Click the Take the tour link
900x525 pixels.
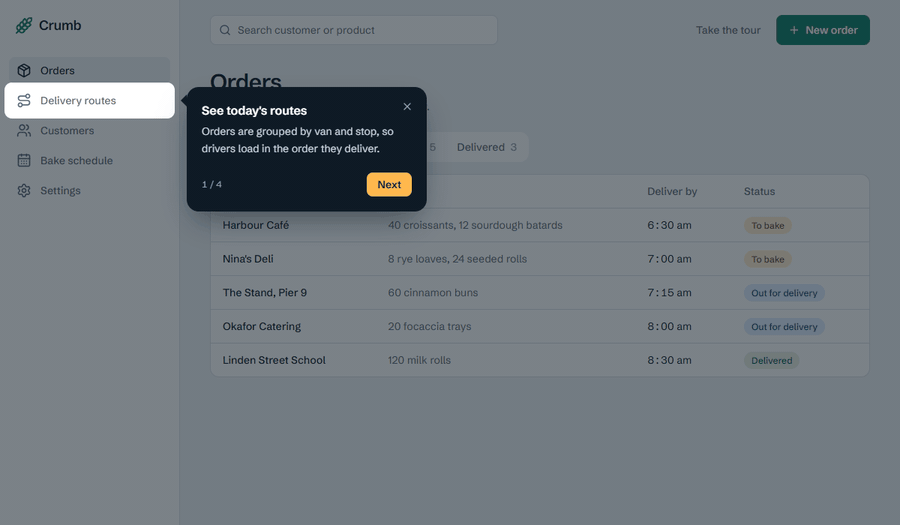tap(728, 30)
